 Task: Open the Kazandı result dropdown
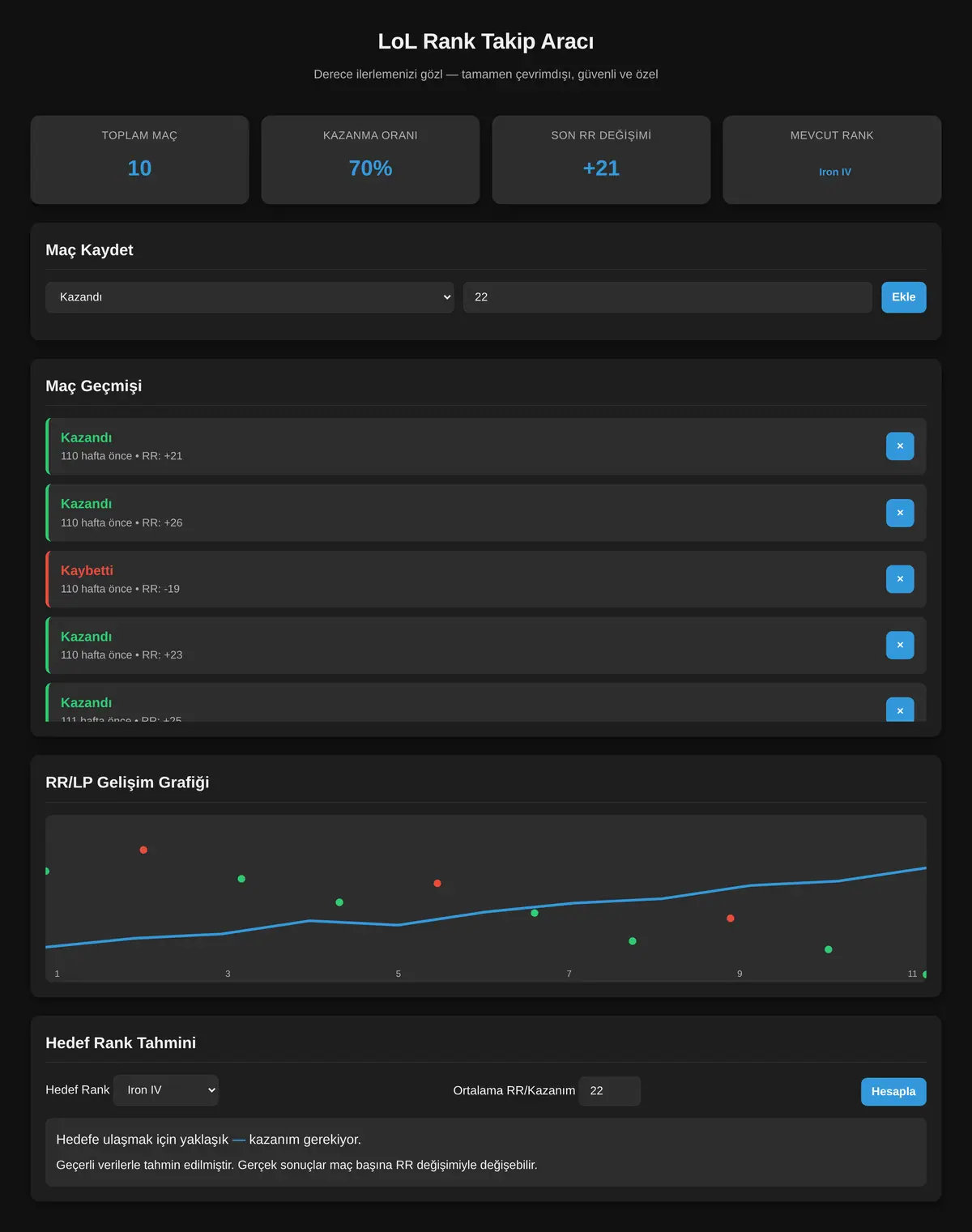pos(249,297)
